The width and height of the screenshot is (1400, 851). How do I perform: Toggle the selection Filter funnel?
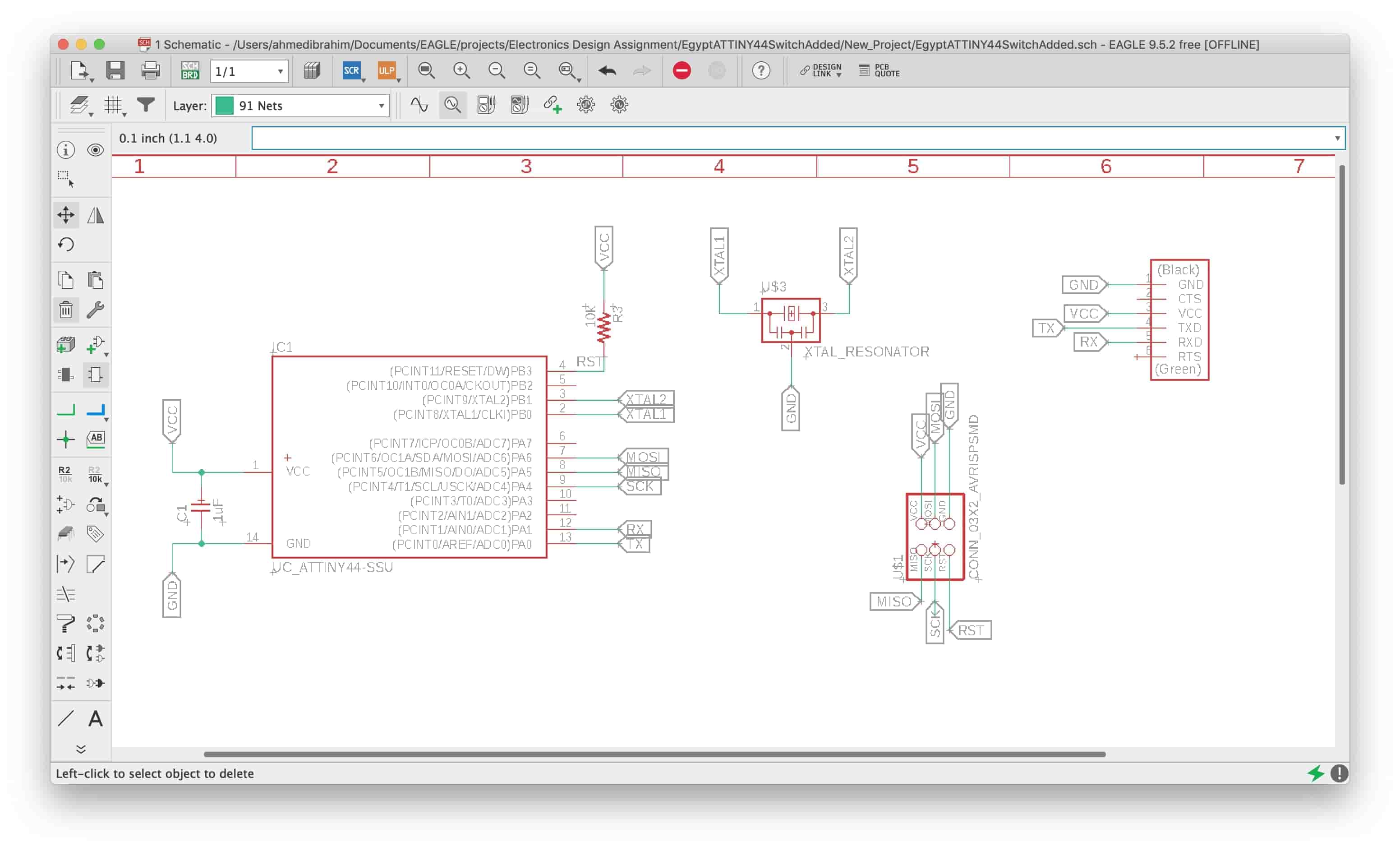(146, 105)
